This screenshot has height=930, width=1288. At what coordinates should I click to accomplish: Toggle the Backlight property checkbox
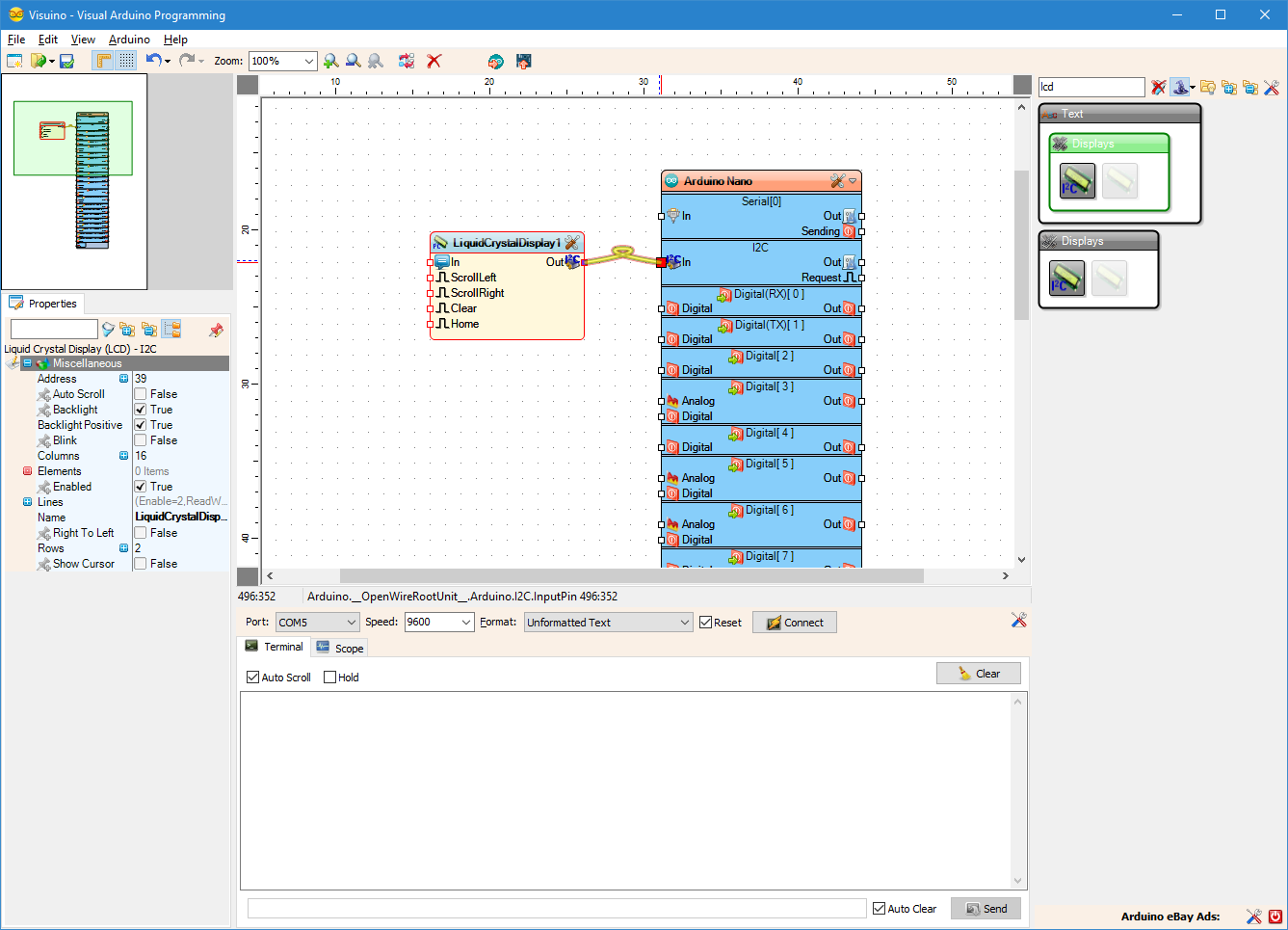(x=141, y=410)
